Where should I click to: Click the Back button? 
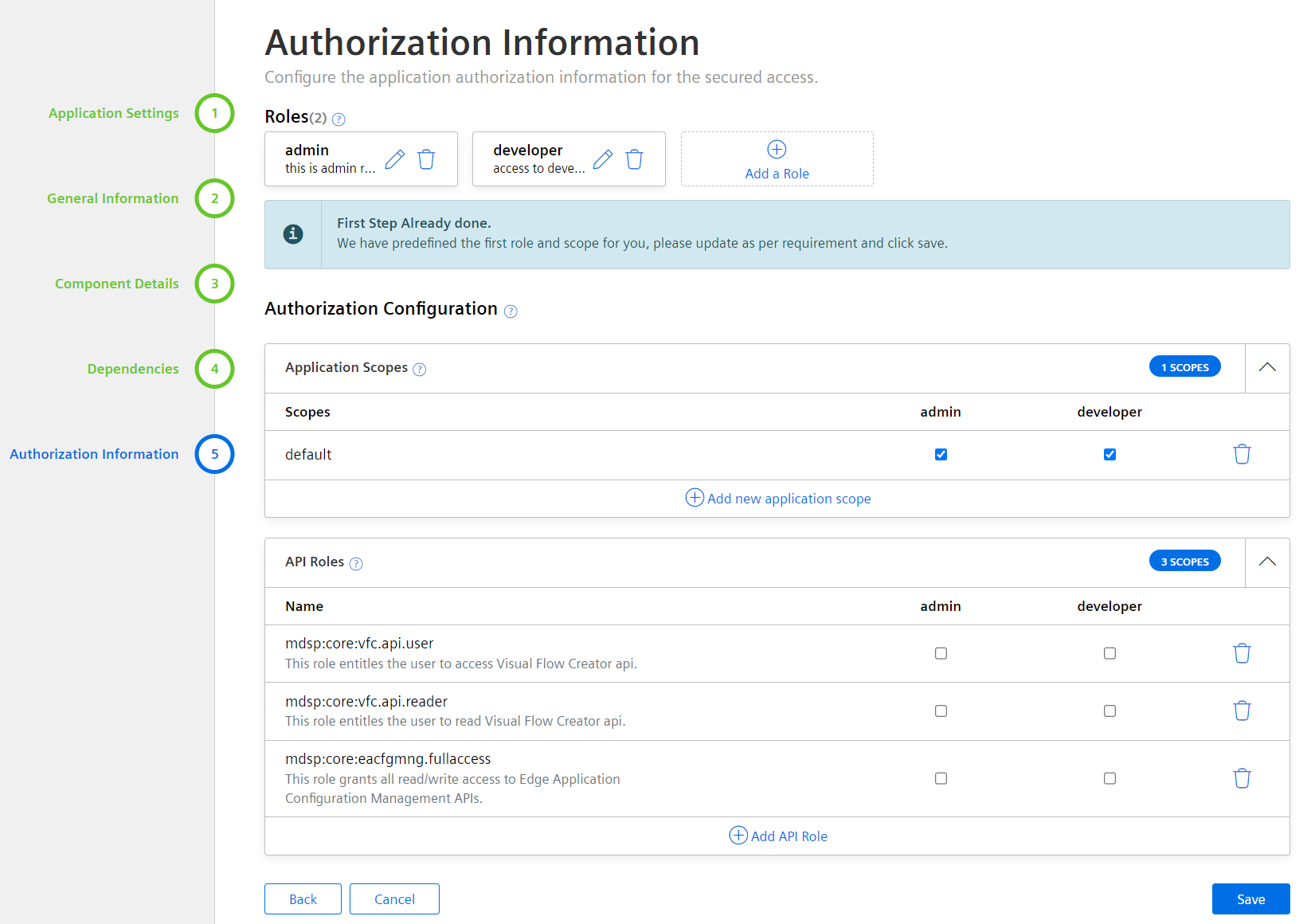click(x=303, y=899)
